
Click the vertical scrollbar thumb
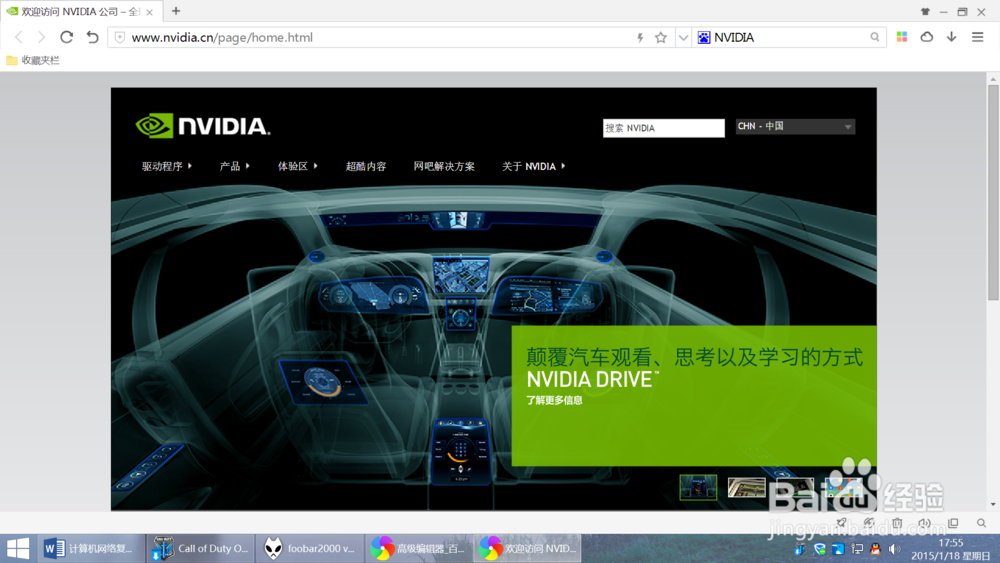pos(993,193)
